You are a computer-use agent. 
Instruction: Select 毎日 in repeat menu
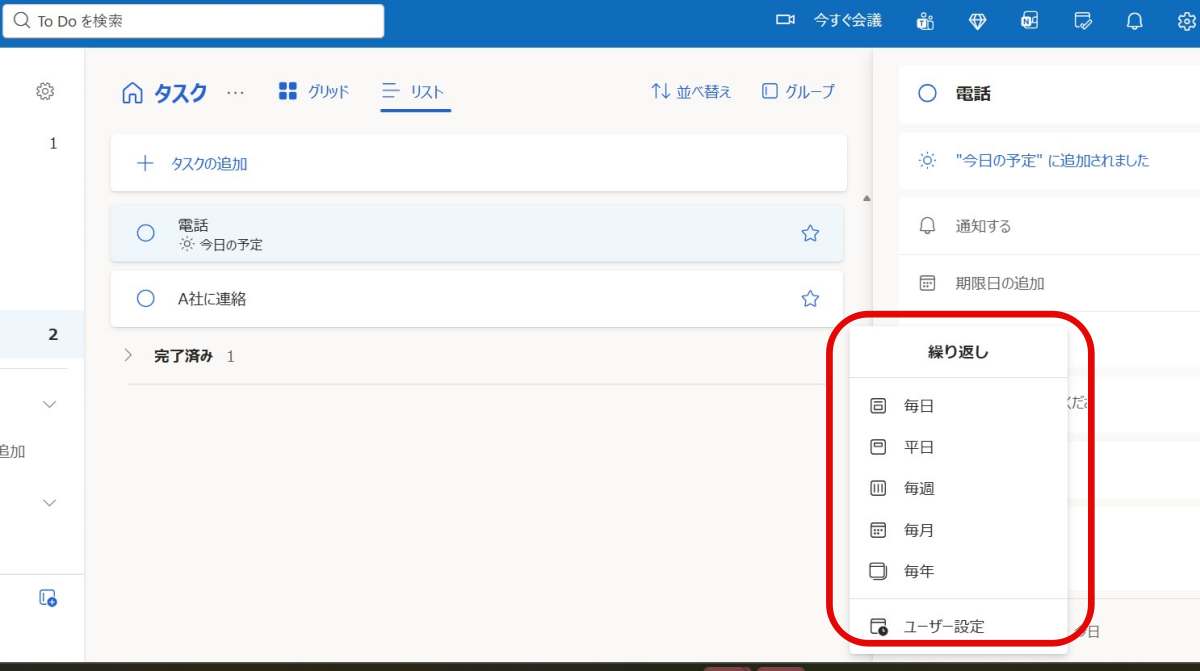918,406
